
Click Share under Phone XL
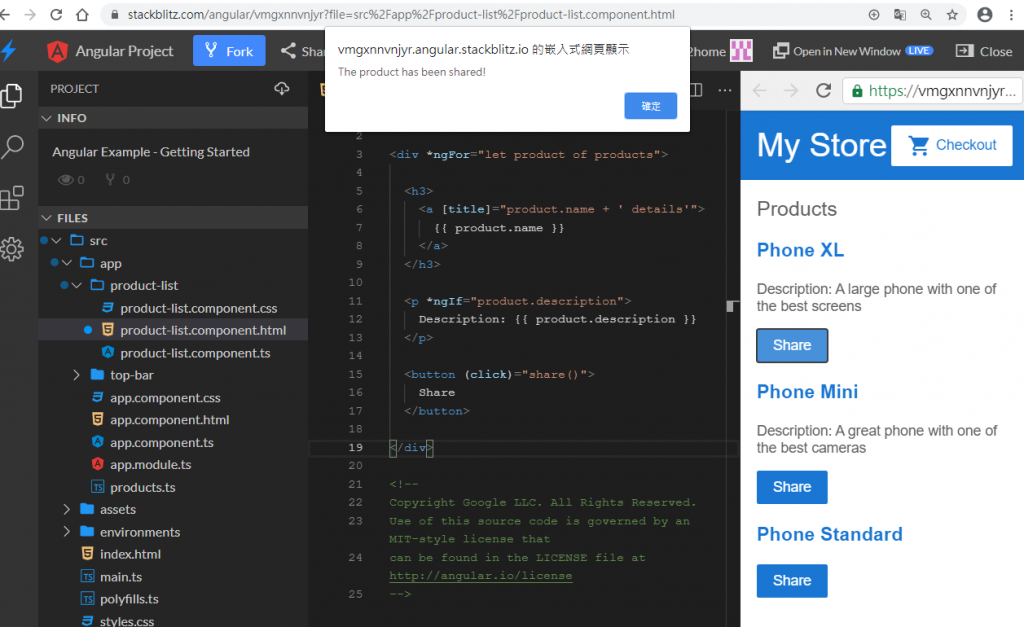pos(792,346)
